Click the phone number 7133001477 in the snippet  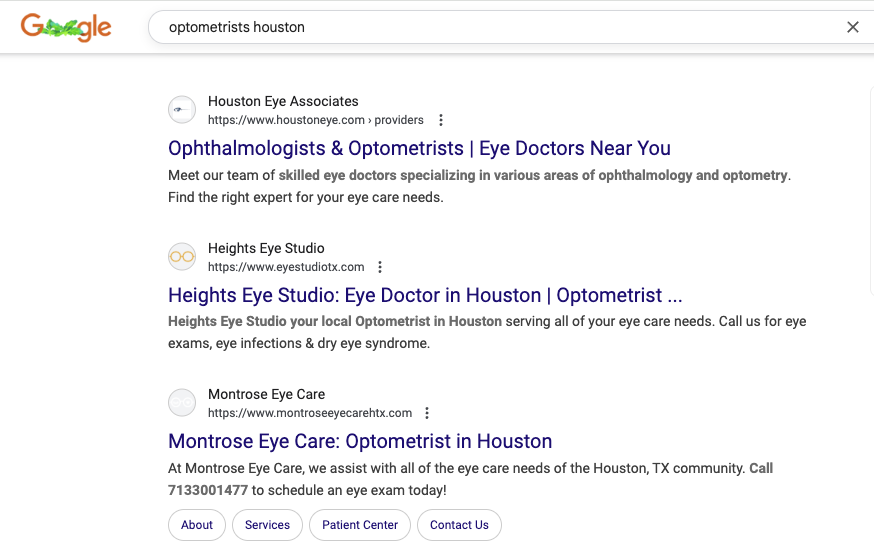coord(208,490)
